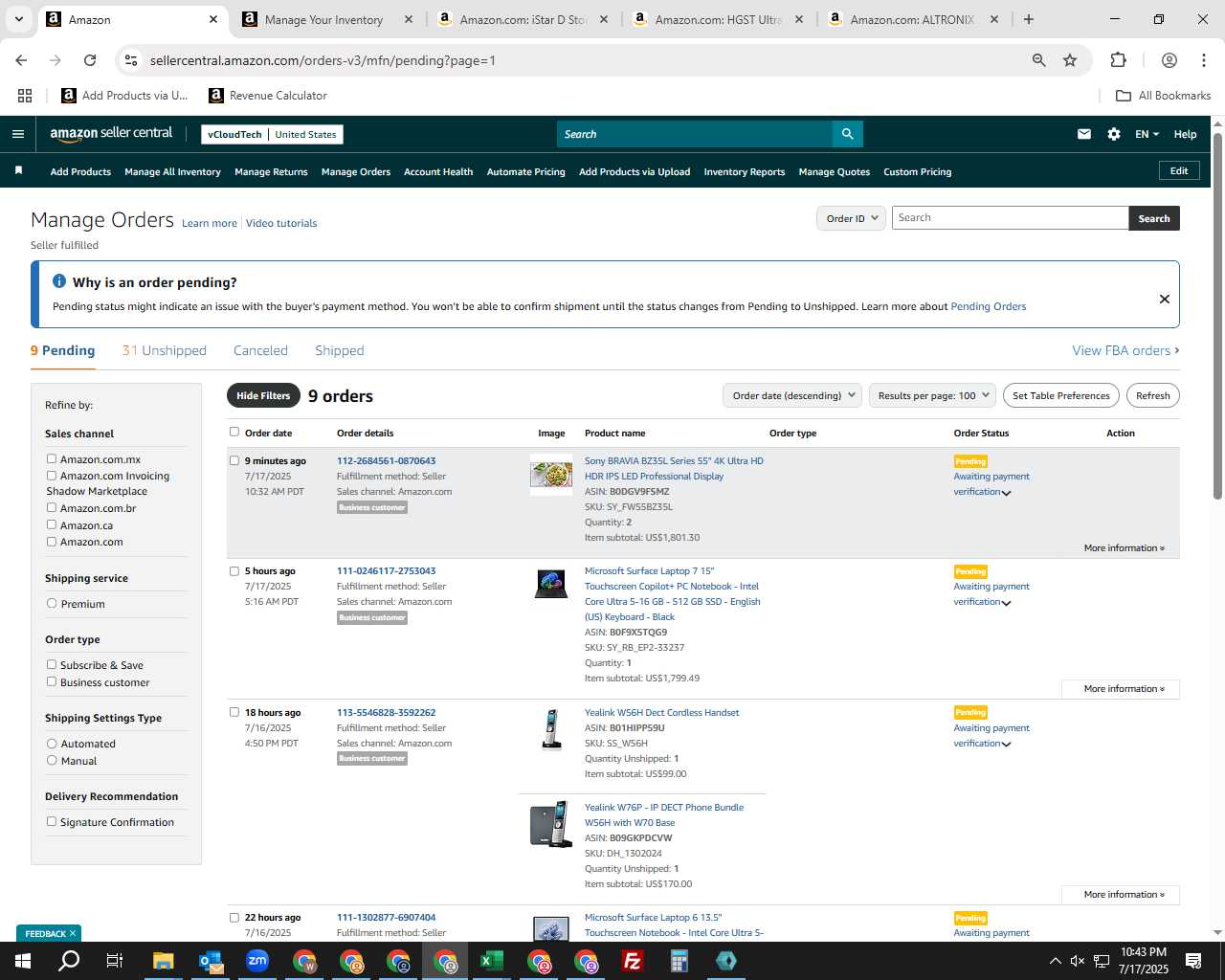Click the Sony BRAVIA product thumbnail

click(551, 475)
